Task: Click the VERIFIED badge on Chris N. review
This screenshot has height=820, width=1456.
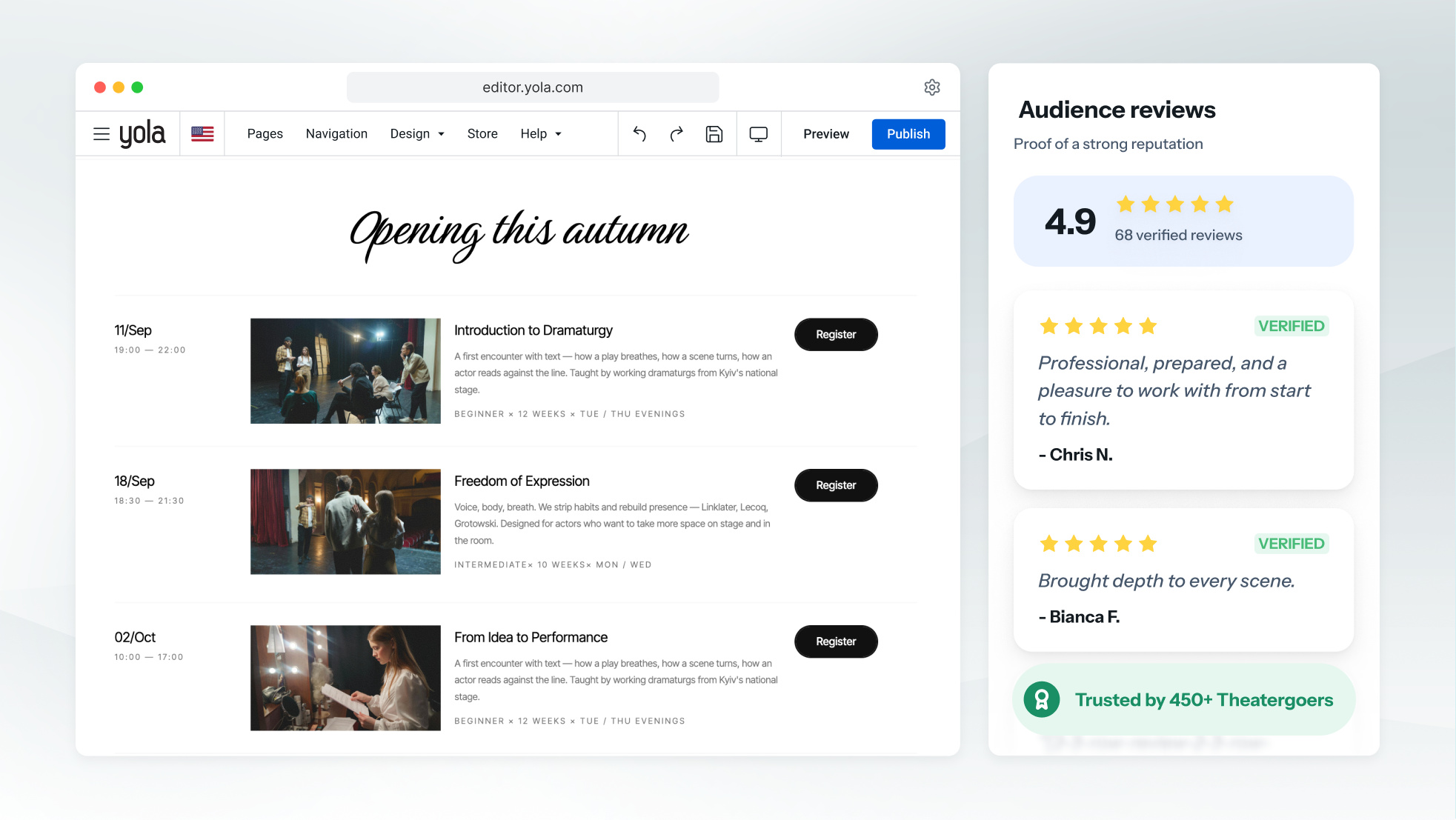Action: tap(1291, 327)
